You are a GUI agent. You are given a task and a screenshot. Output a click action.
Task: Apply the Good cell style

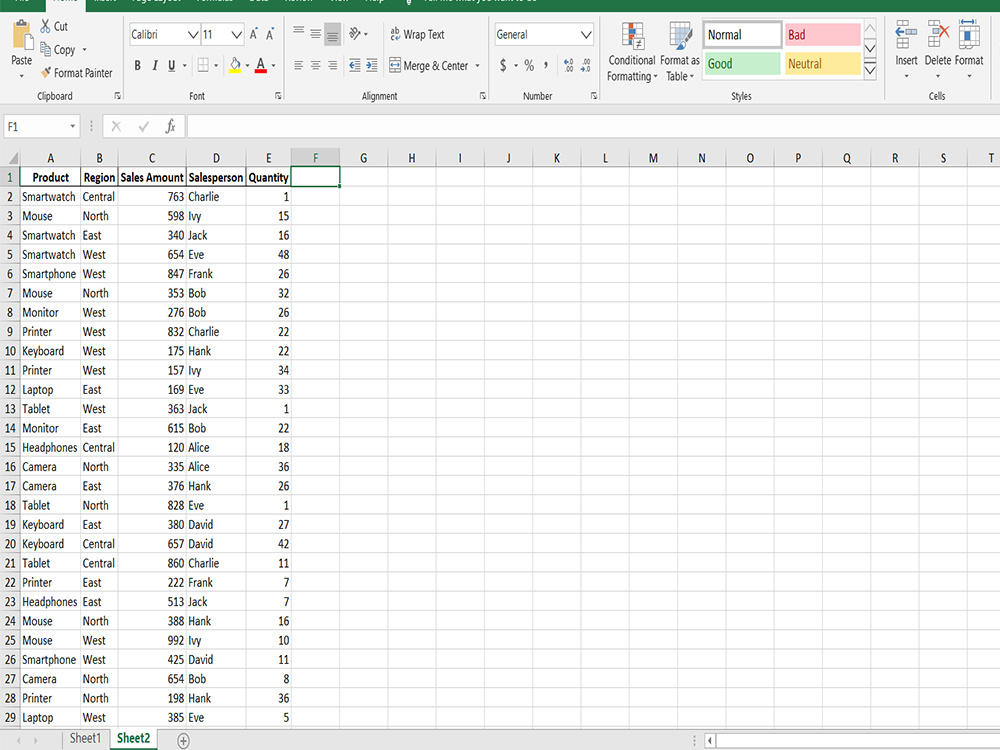pyautogui.click(x=742, y=64)
